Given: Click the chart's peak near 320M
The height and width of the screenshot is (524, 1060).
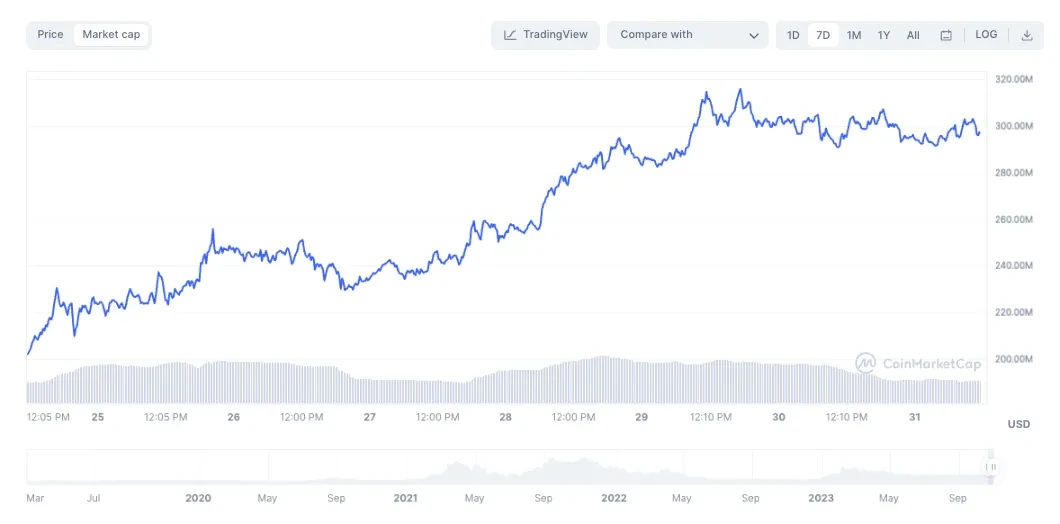Looking at the screenshot, I should coord(740,90).
